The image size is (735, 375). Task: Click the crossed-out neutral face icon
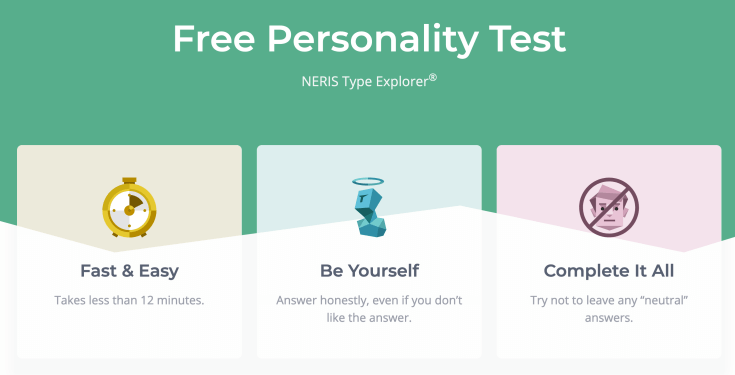pyautogui.click(x=609, y=207)
